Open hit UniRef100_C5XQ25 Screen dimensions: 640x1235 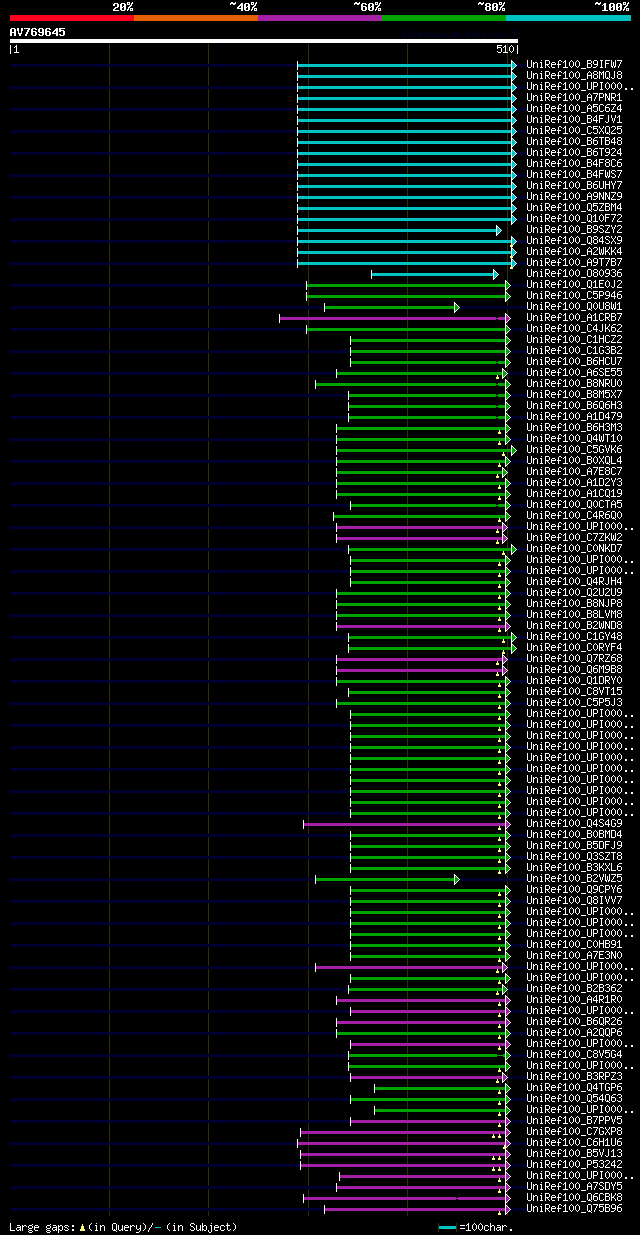coord(574,131)
